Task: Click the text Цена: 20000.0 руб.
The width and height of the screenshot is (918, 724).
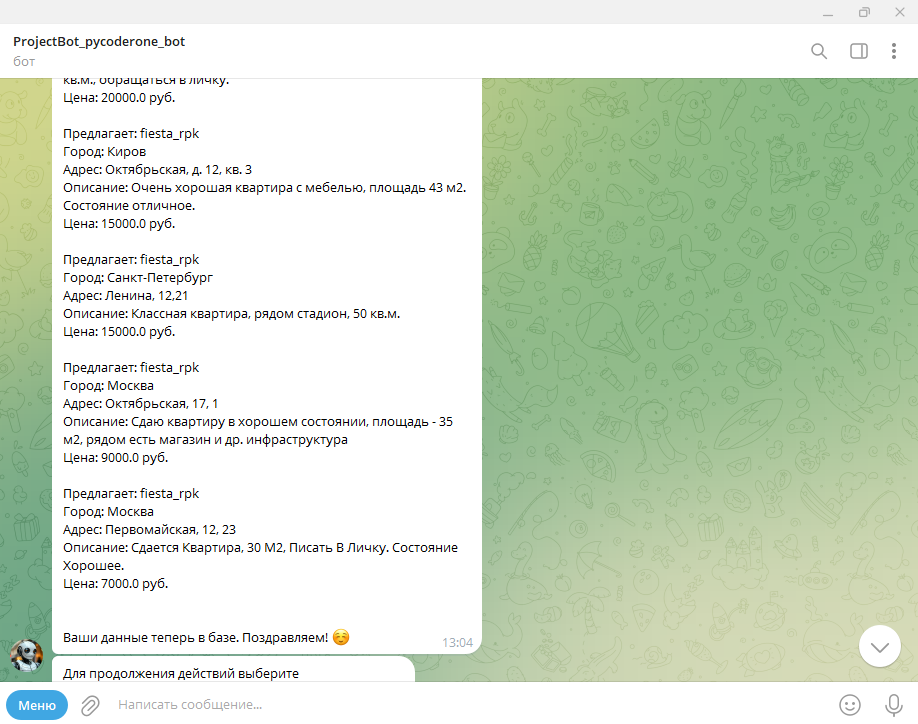Action: tap(119, 98)
